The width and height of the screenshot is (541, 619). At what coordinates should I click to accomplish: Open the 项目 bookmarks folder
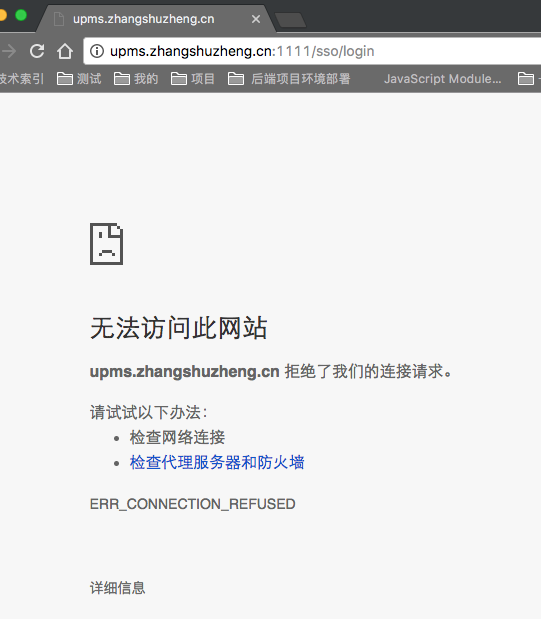tap(193, 79)
